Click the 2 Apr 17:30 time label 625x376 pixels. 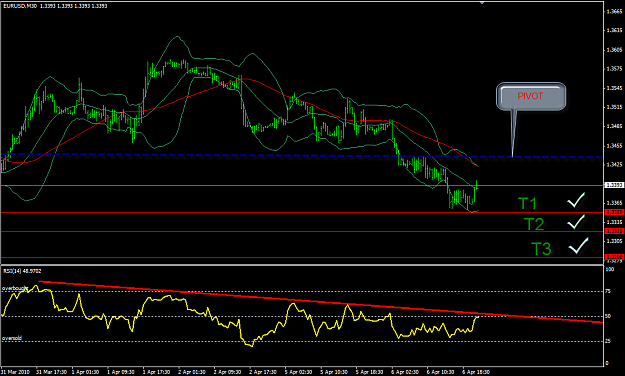[x=263, y=372]
